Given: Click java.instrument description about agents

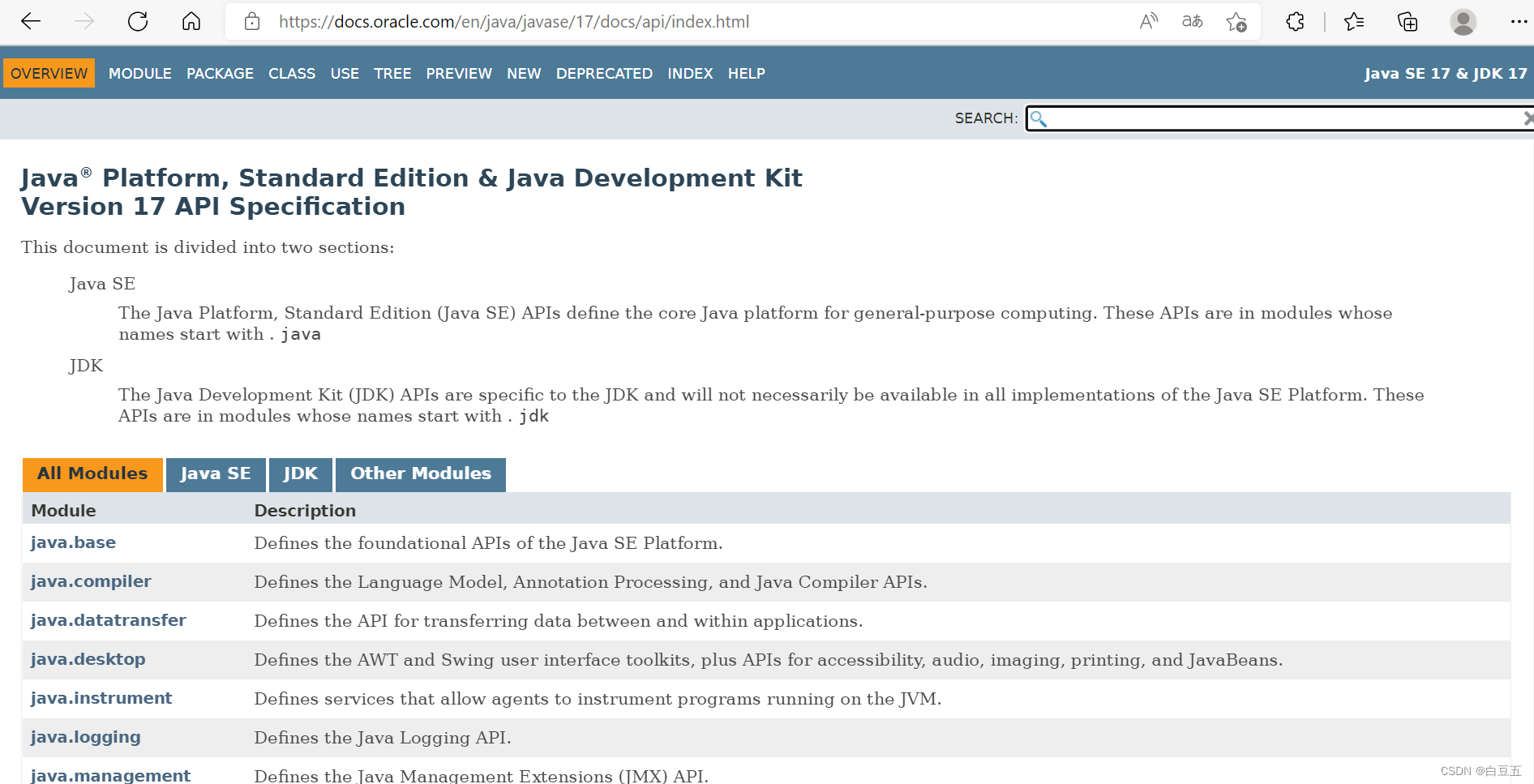Looking at the screenshot, I should [x=598, y=699].
